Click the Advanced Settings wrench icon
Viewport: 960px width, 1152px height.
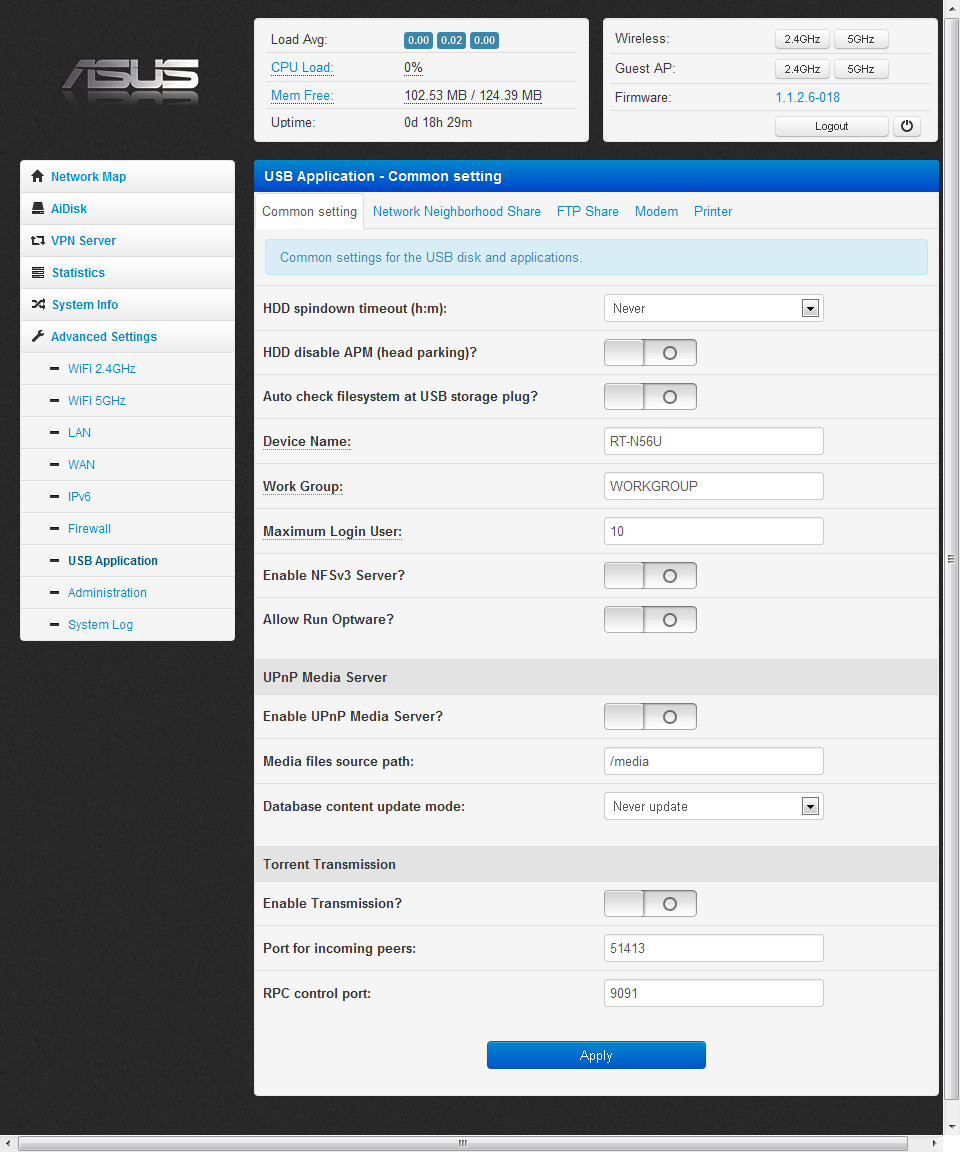click(38, 337)
